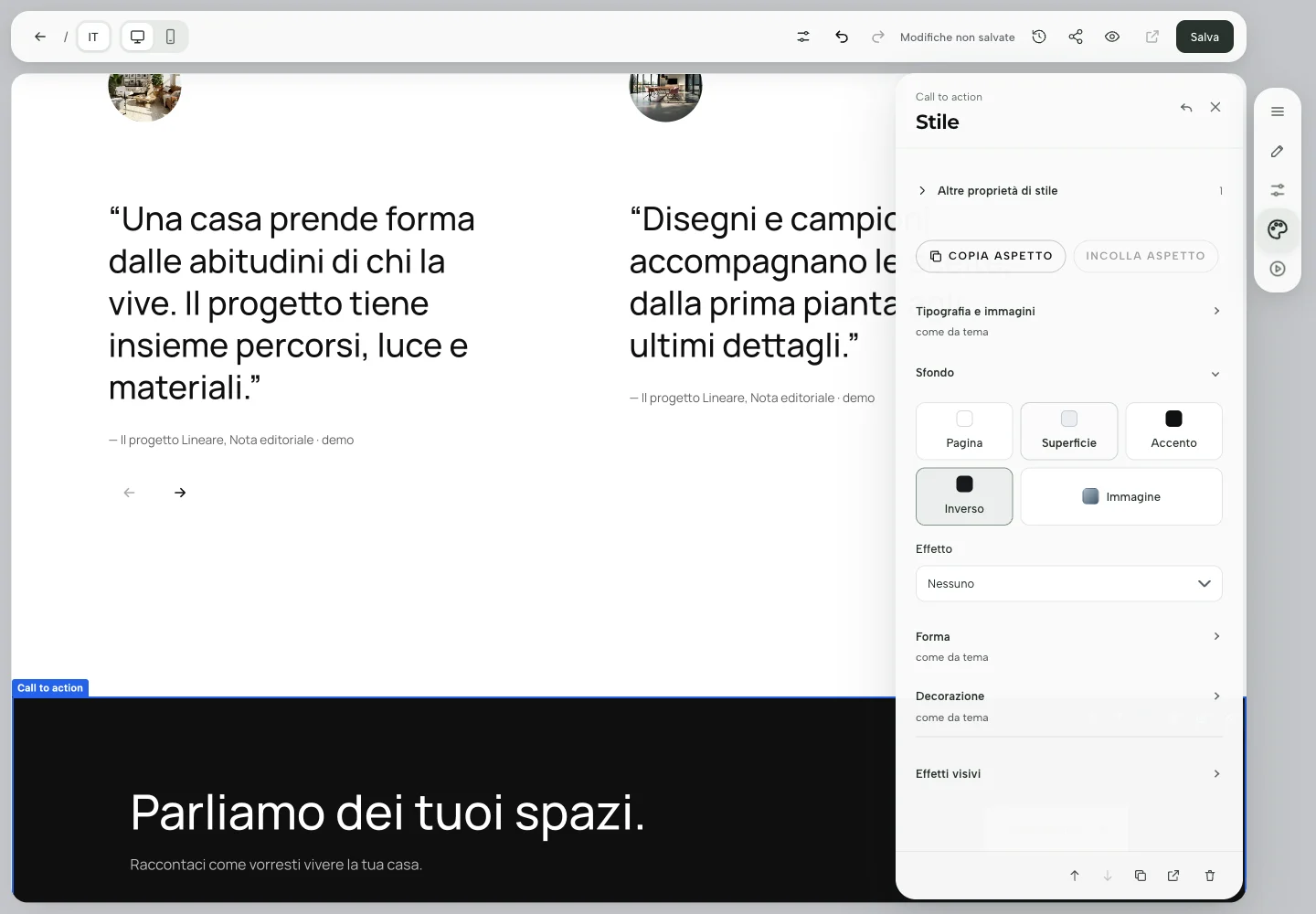
Task: Preview the page with eye icon
Action: [x=1112, y=37]
